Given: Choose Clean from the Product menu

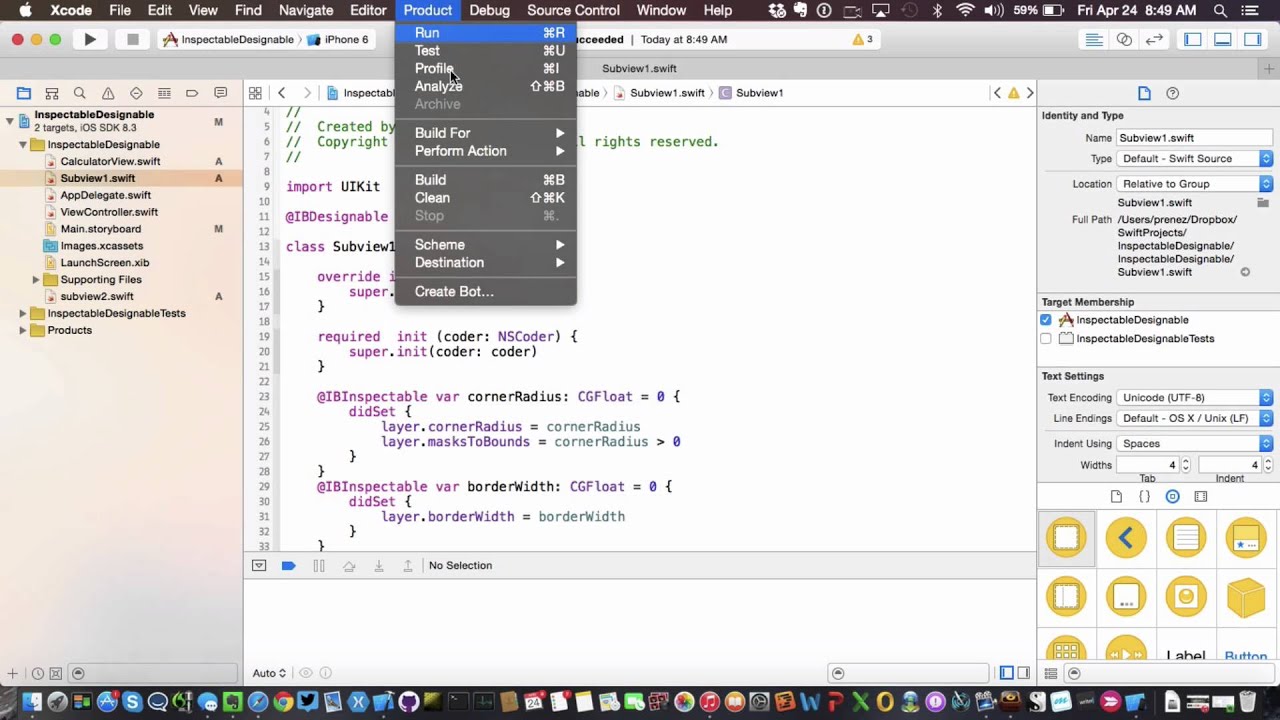Looking at the screenshot, I should [486, 198].
